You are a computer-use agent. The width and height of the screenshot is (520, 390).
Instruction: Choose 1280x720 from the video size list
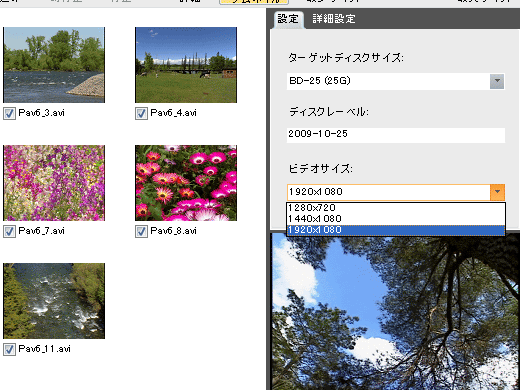pyautogui.click(x=396, y=208)
